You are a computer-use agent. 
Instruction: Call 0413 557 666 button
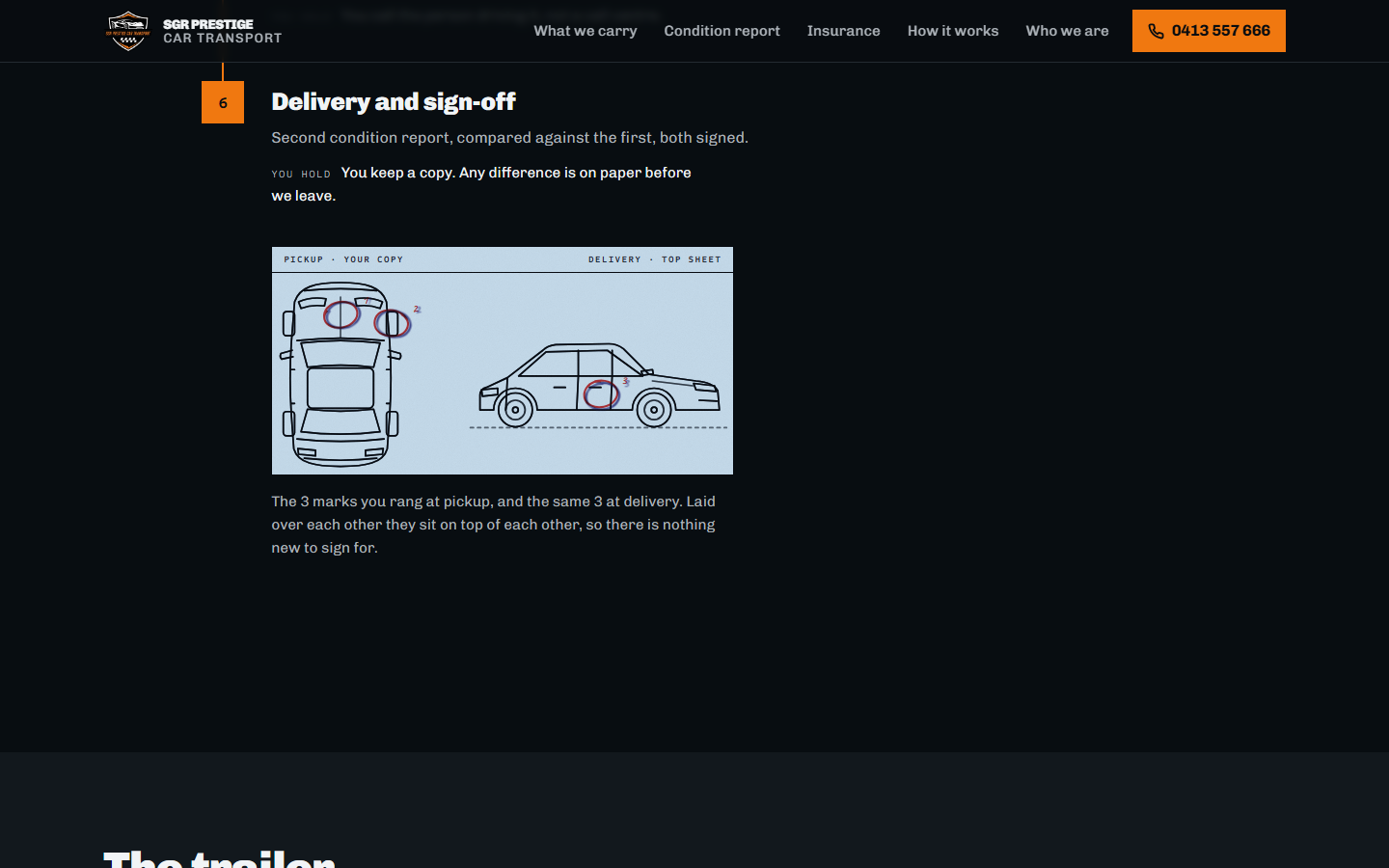coord(1209,31)
